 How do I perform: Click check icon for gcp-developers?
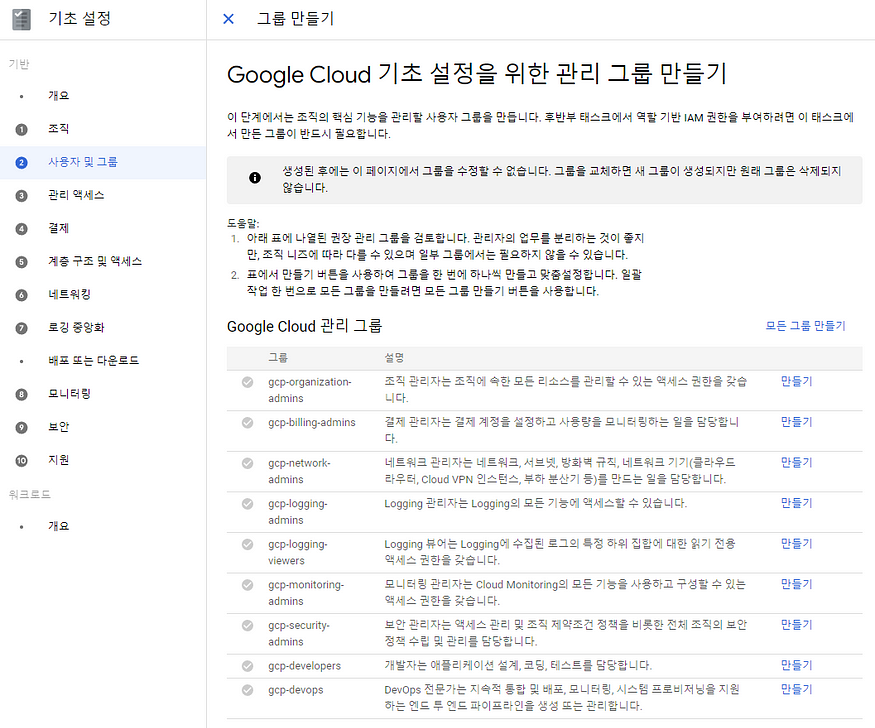(247, 666)
